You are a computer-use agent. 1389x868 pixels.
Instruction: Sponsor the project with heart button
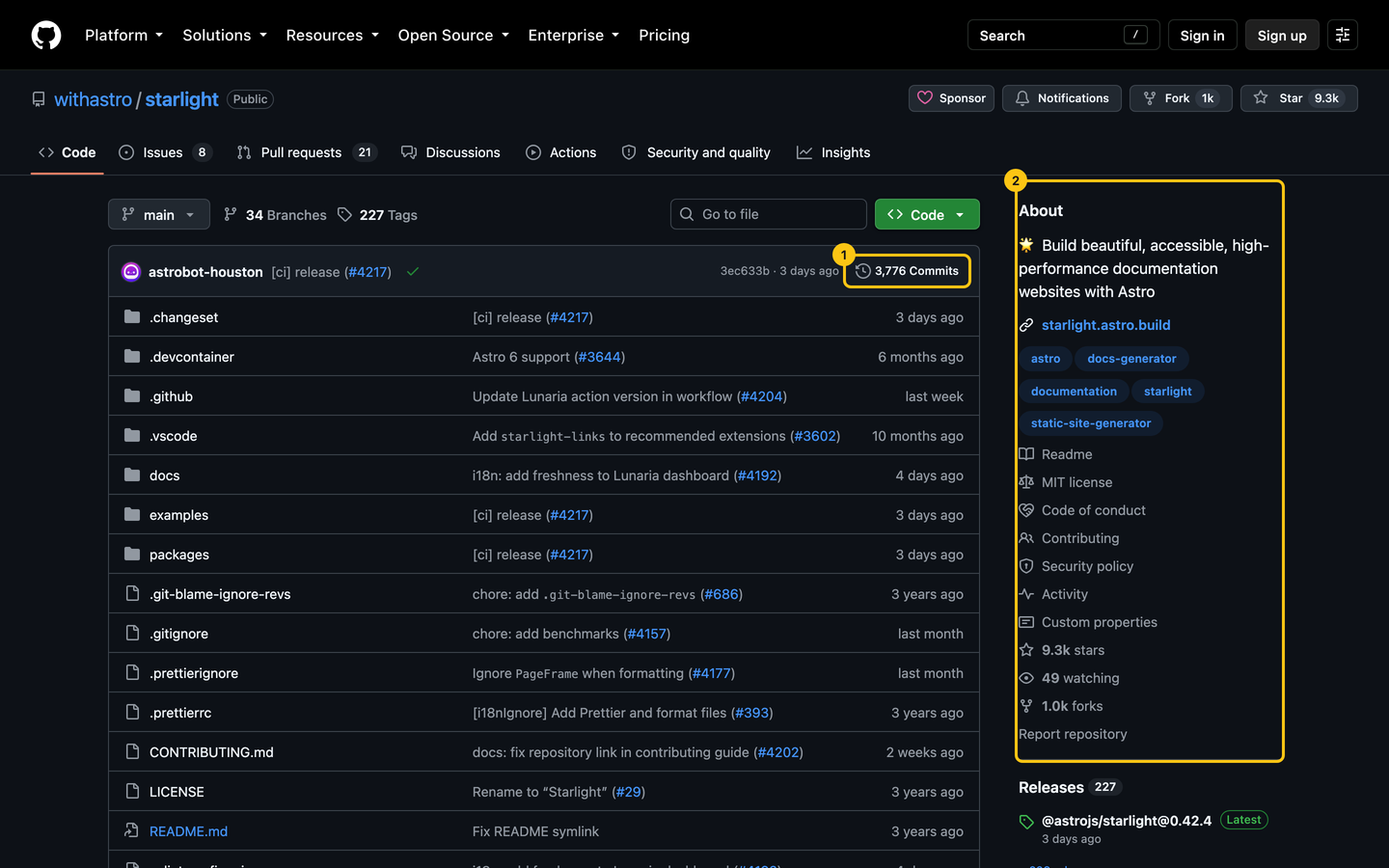pos(951,98)
